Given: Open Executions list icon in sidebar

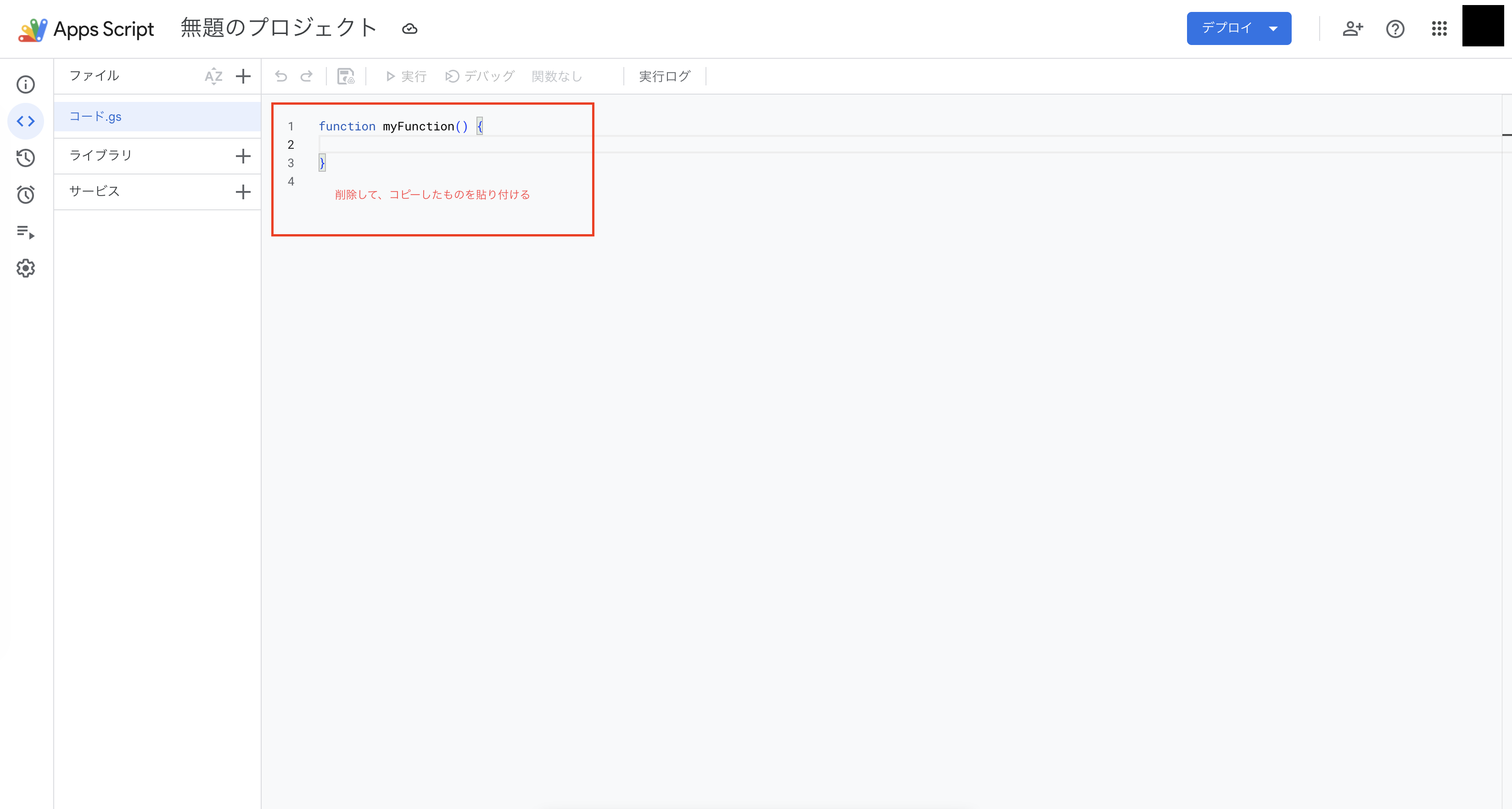Looking at the screenshot, I should [x=26, y=232].
